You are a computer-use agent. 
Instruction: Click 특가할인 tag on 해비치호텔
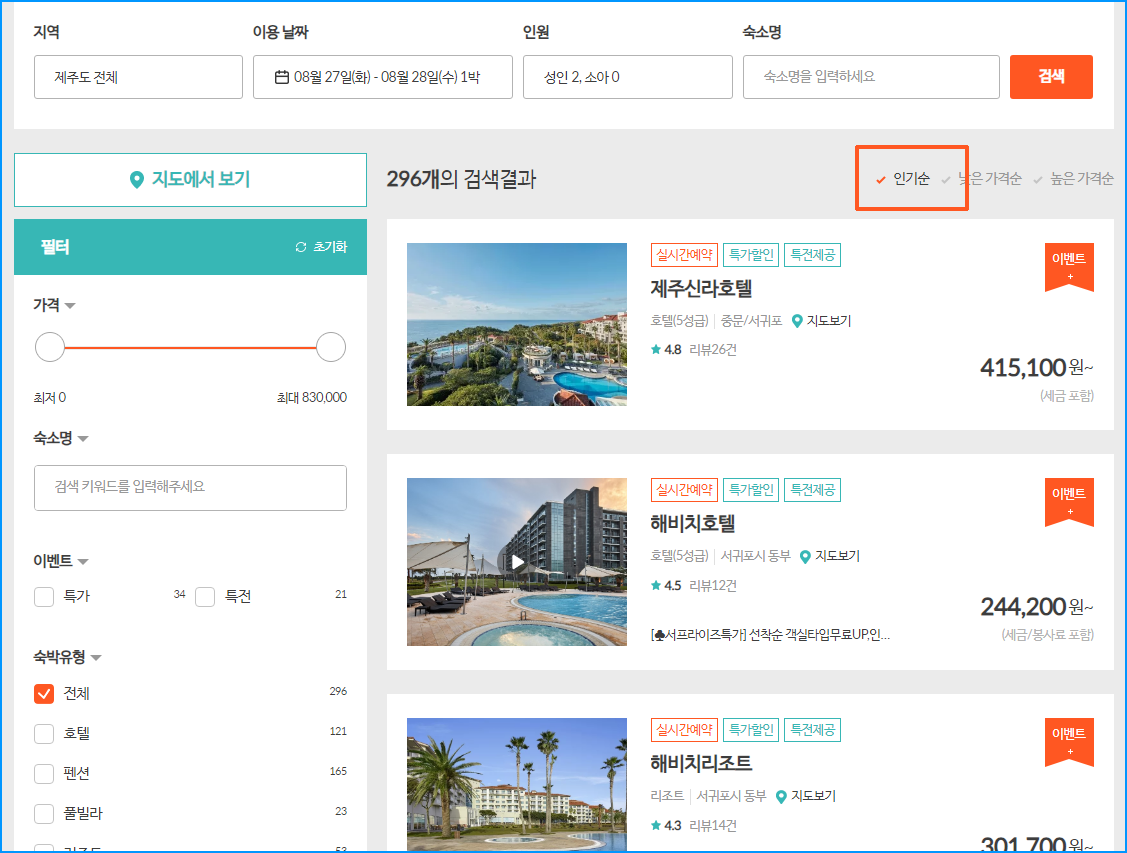(751, 490)
